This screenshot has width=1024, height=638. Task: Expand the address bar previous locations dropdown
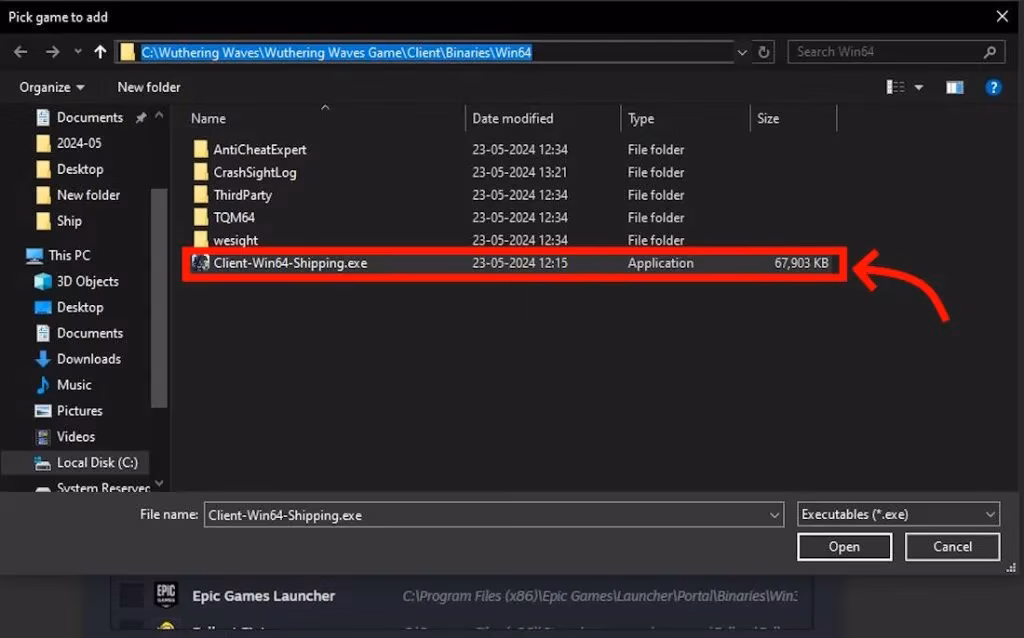coord(742,52)
